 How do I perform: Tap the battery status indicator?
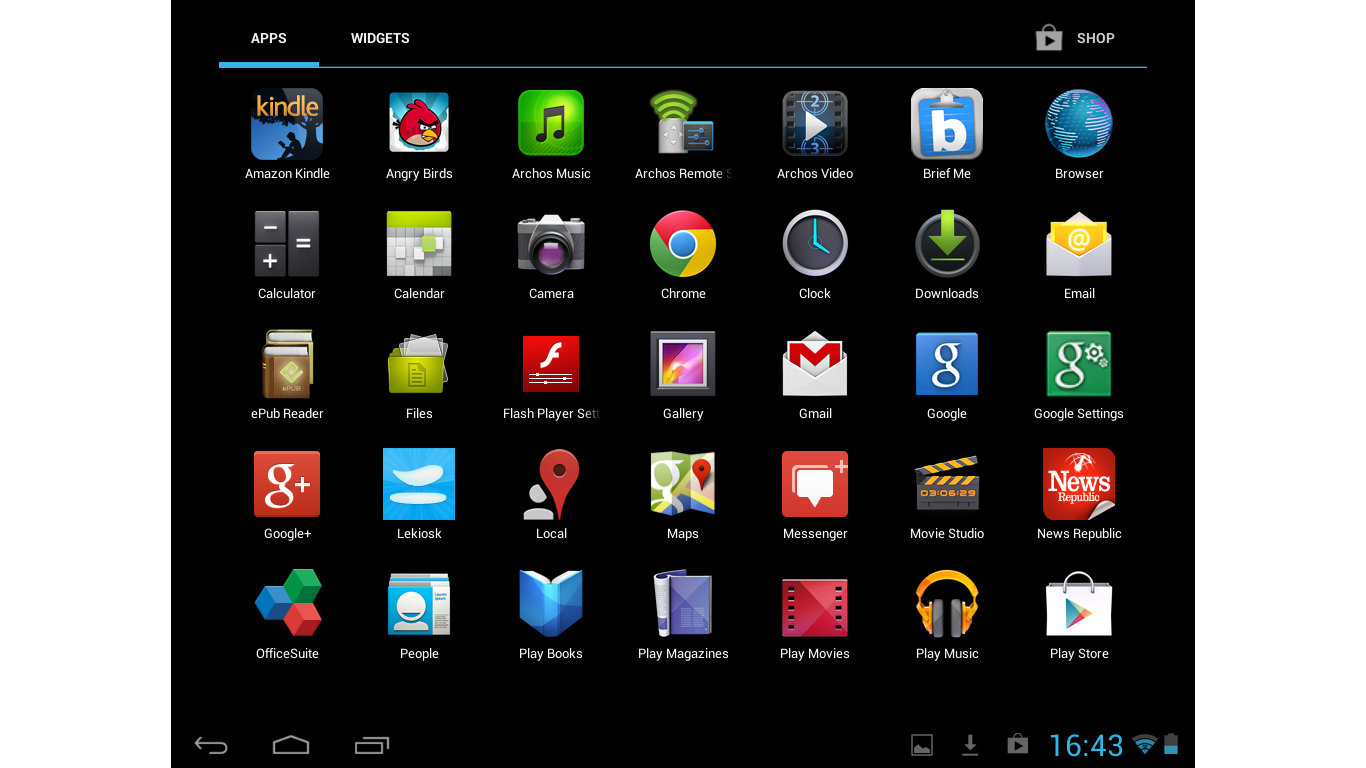click(1171, 744)
